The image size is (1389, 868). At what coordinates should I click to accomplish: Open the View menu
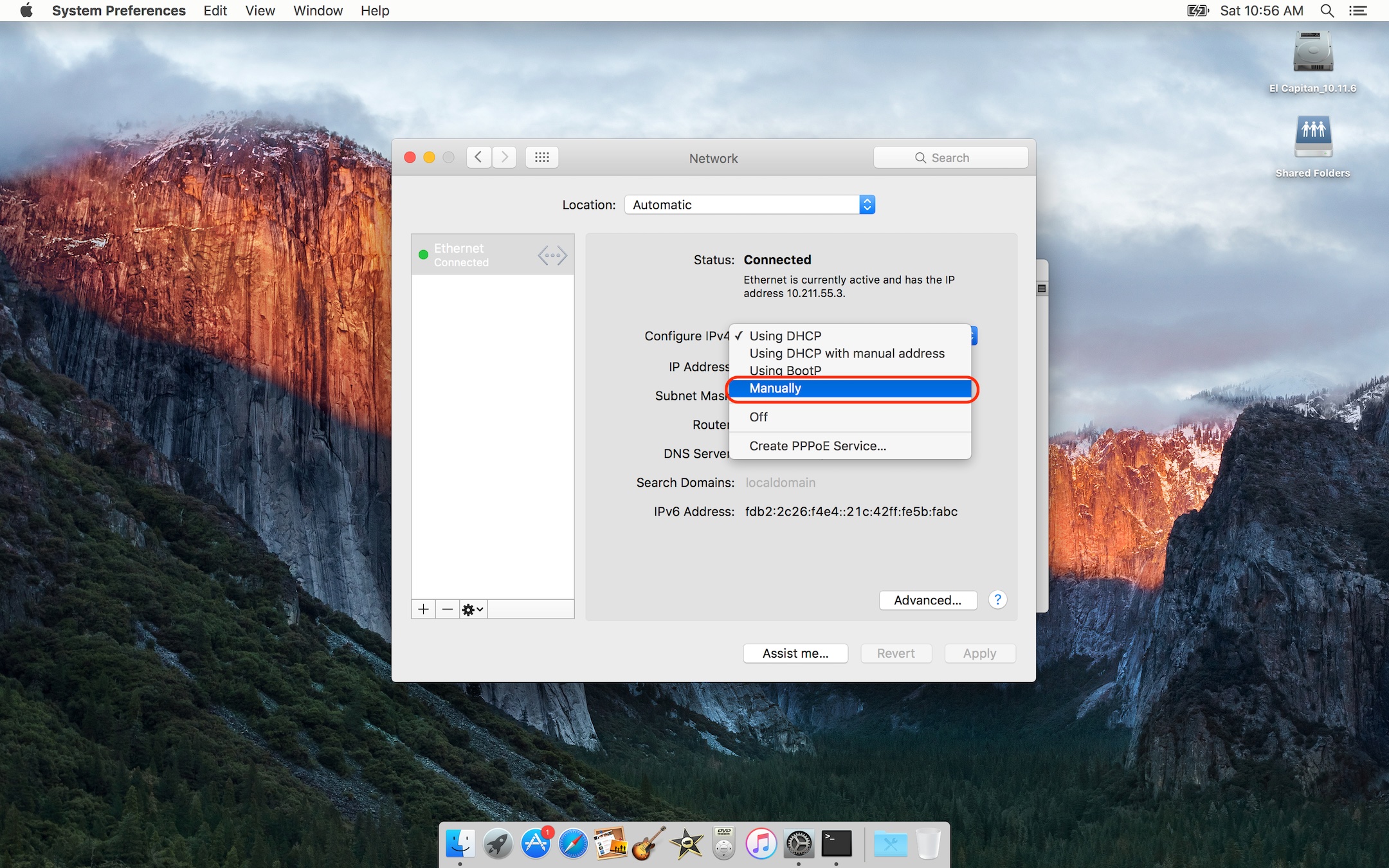260,10
